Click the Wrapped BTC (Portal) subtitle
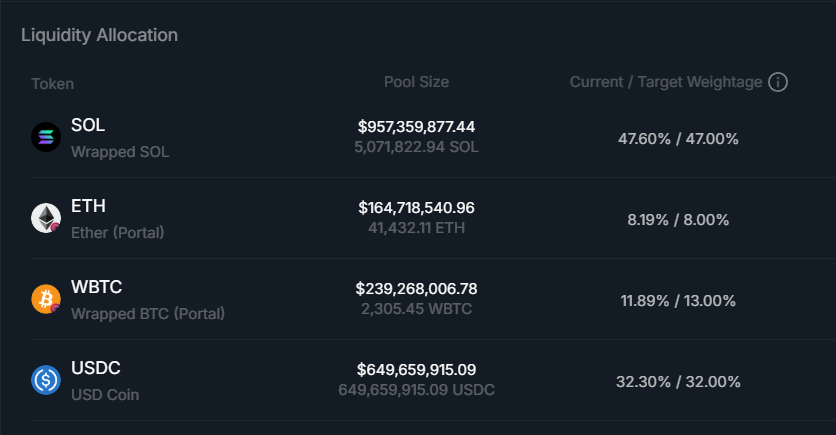 (x=148, y=313)
